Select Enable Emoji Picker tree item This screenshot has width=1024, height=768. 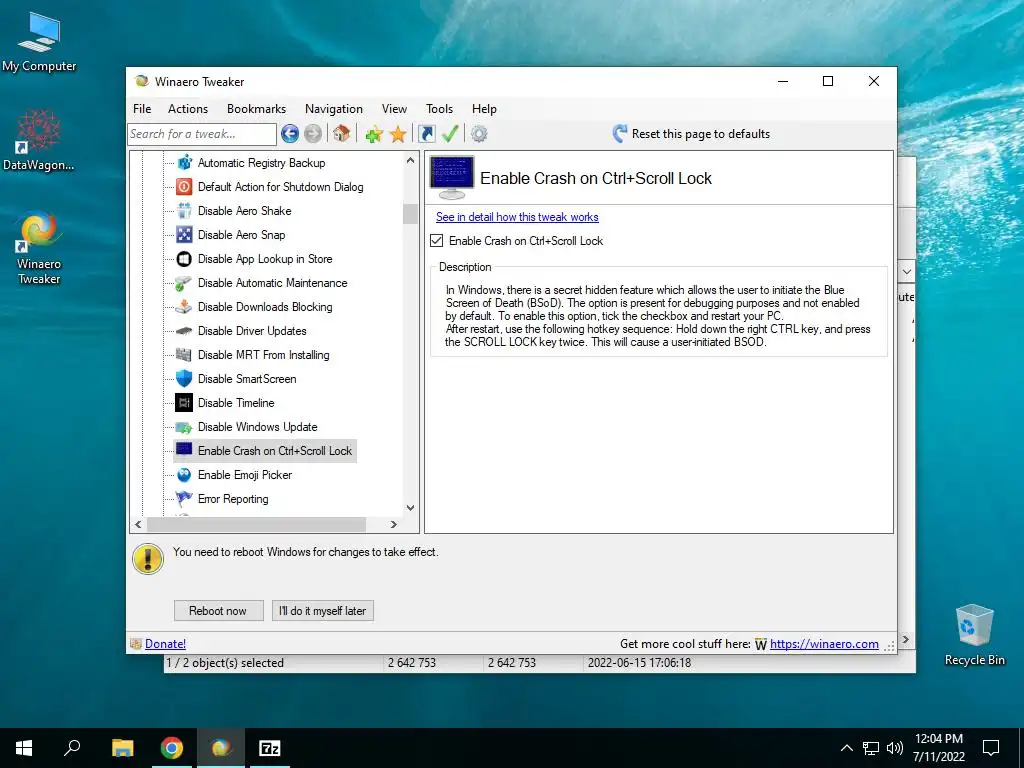point(245,475)
